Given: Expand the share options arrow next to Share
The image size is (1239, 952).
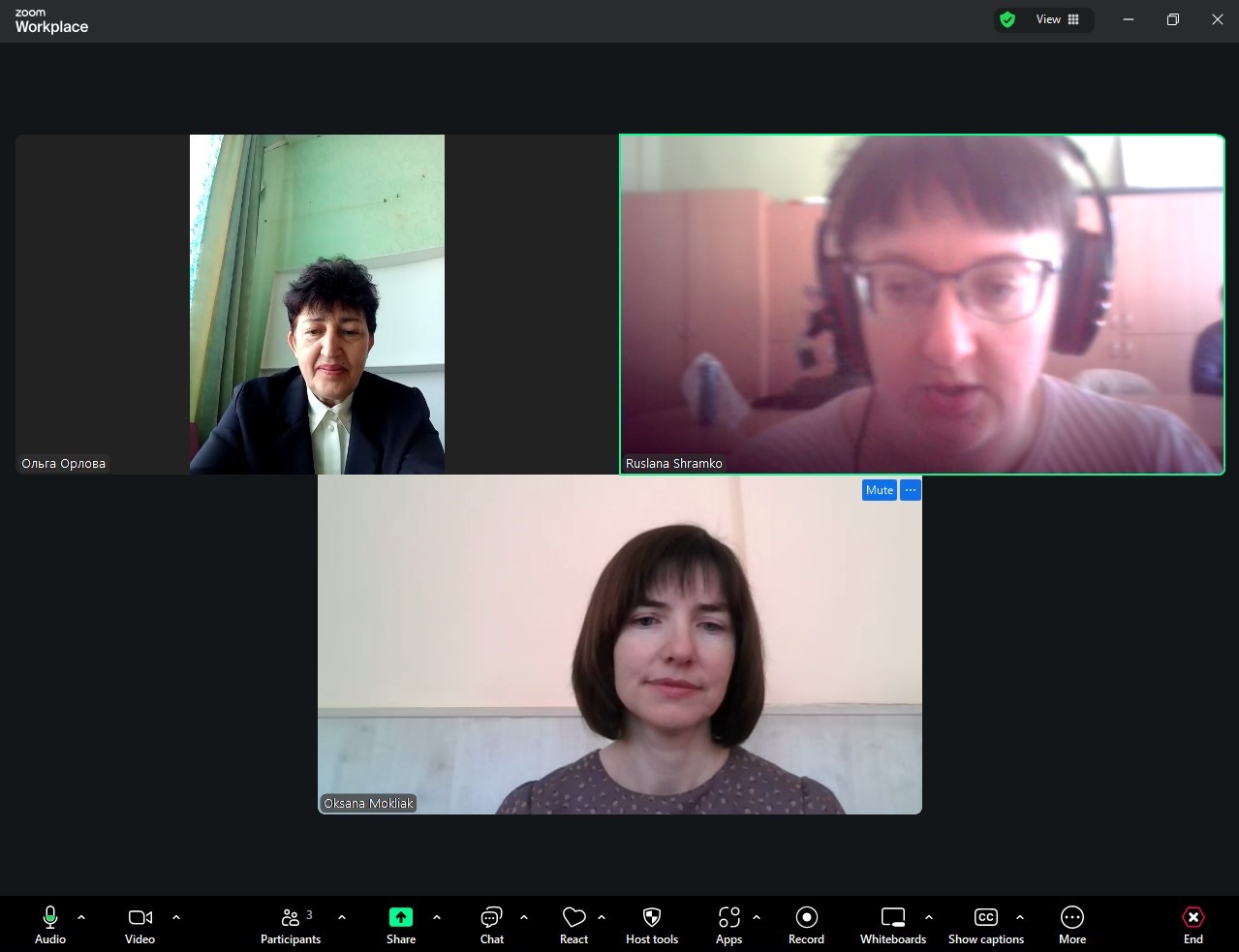Looking at the screenshot, I should (437, 917).
